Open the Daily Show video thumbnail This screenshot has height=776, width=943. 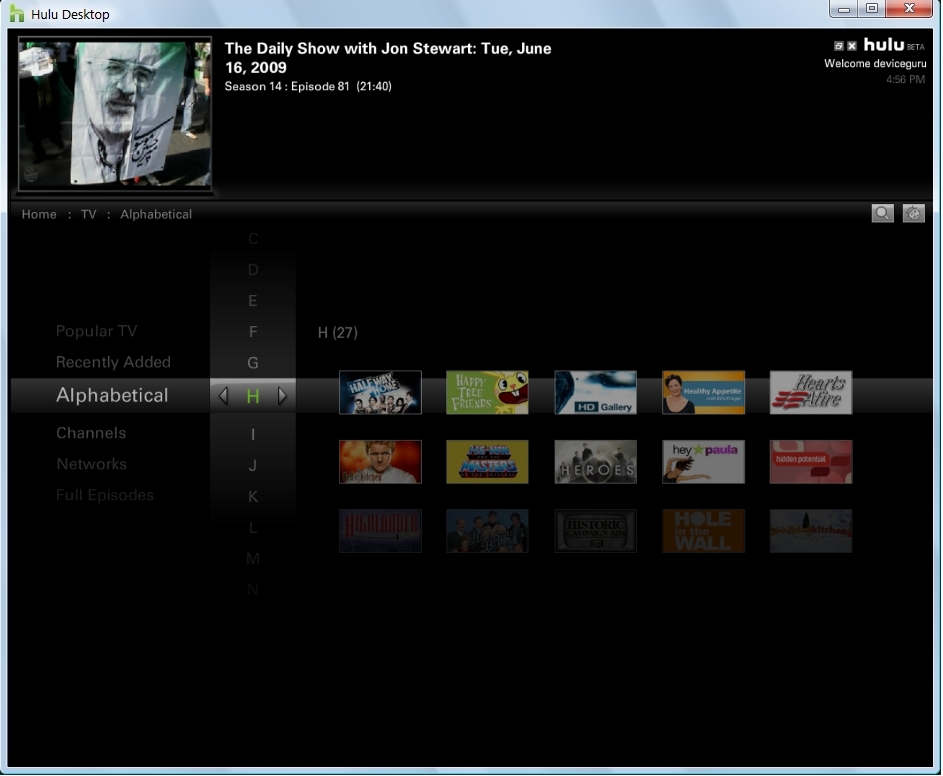[115, 114]
